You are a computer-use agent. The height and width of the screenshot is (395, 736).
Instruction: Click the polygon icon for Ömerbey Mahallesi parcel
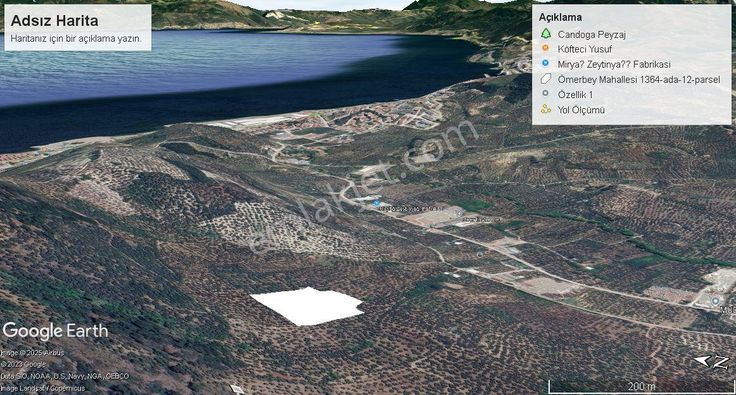[545, 79]
